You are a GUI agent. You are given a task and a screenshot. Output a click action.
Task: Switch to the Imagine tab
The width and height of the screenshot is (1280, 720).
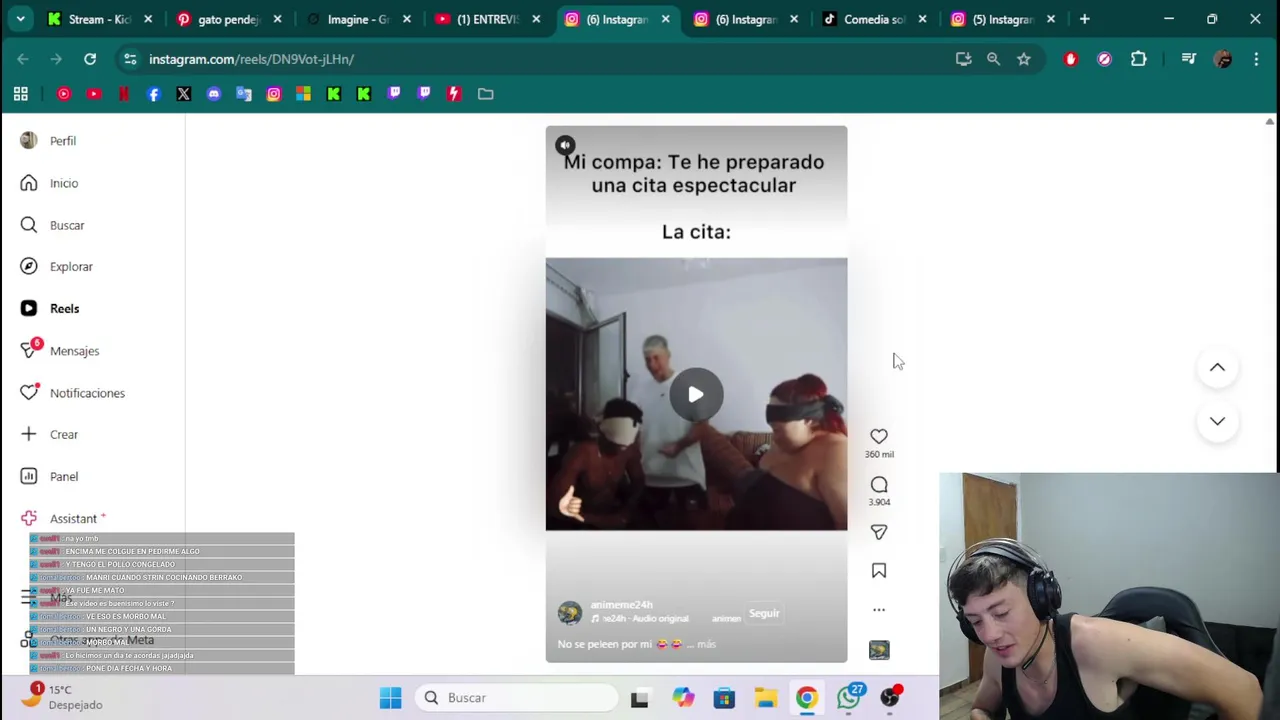tap(358, 19)
